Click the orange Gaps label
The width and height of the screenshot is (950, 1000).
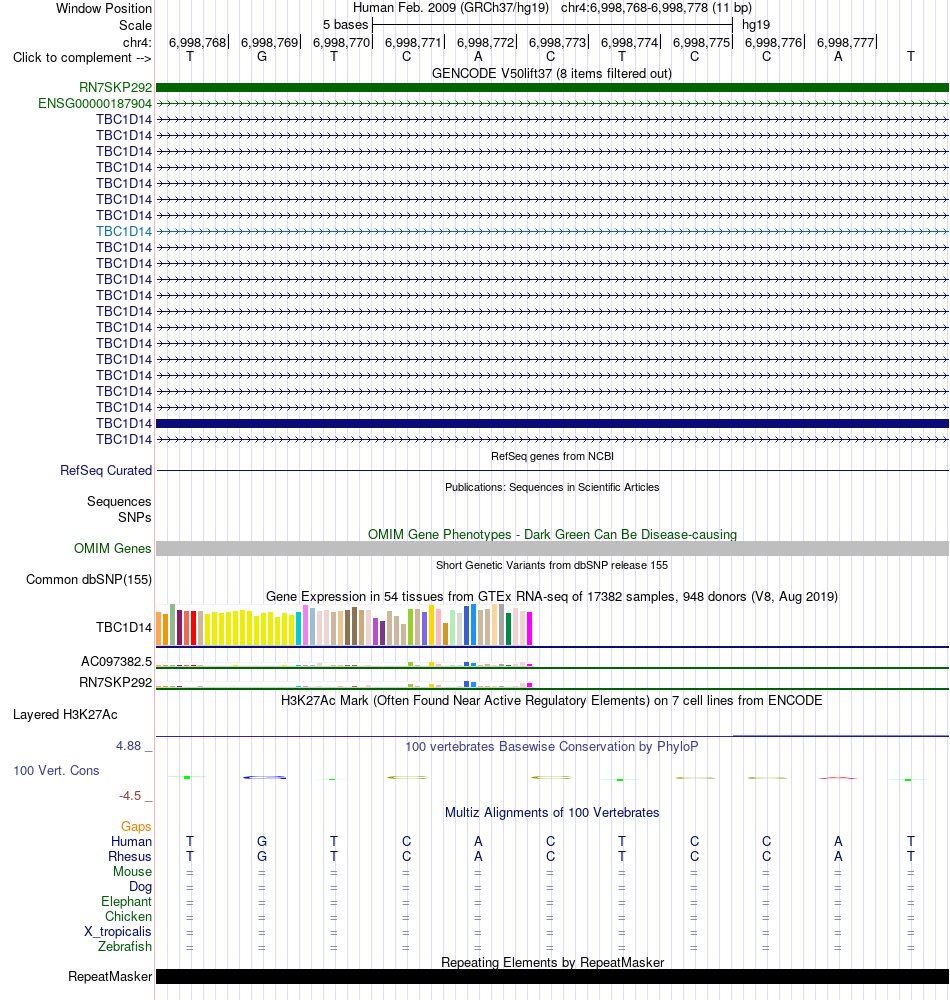(x=136, y=827)
